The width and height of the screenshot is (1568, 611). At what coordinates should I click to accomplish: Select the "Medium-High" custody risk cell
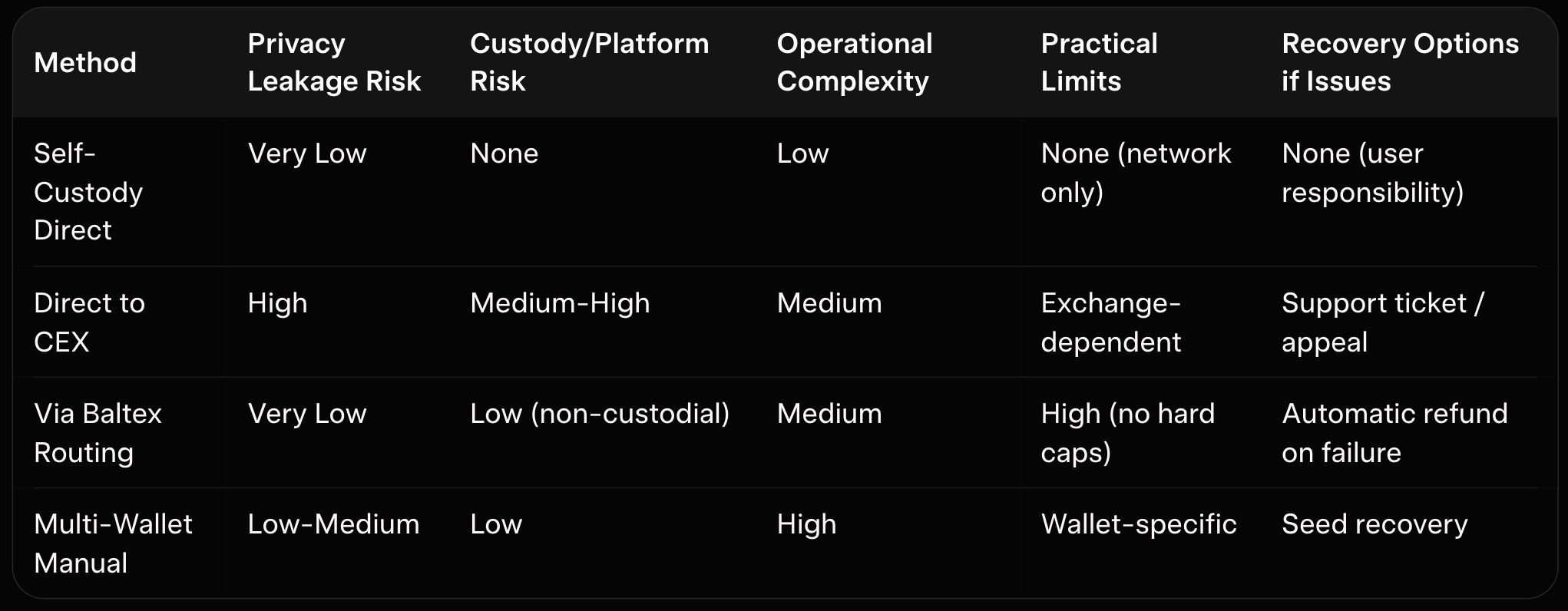[560, 303]
